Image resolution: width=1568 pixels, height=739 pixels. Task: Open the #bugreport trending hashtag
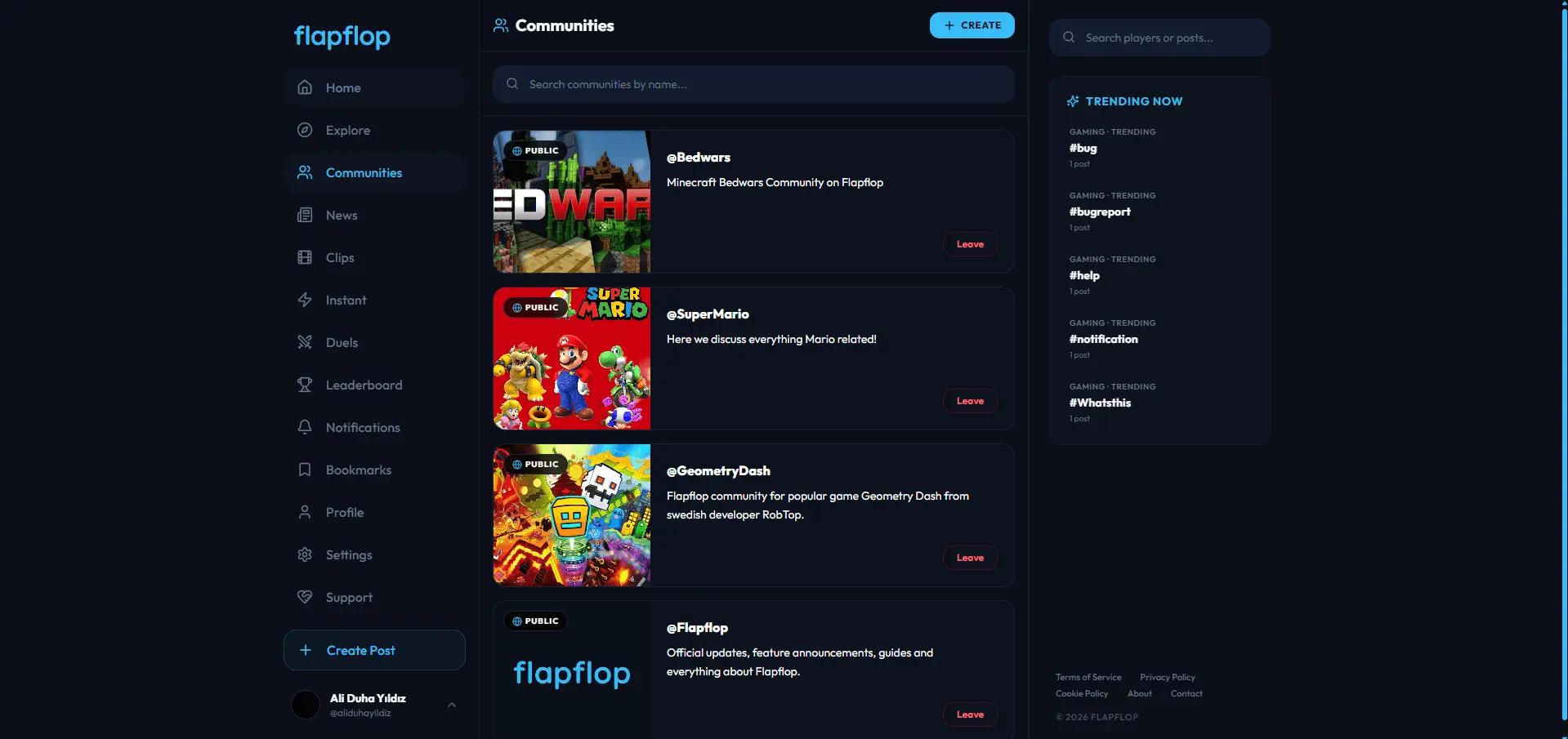(1100, 211)
